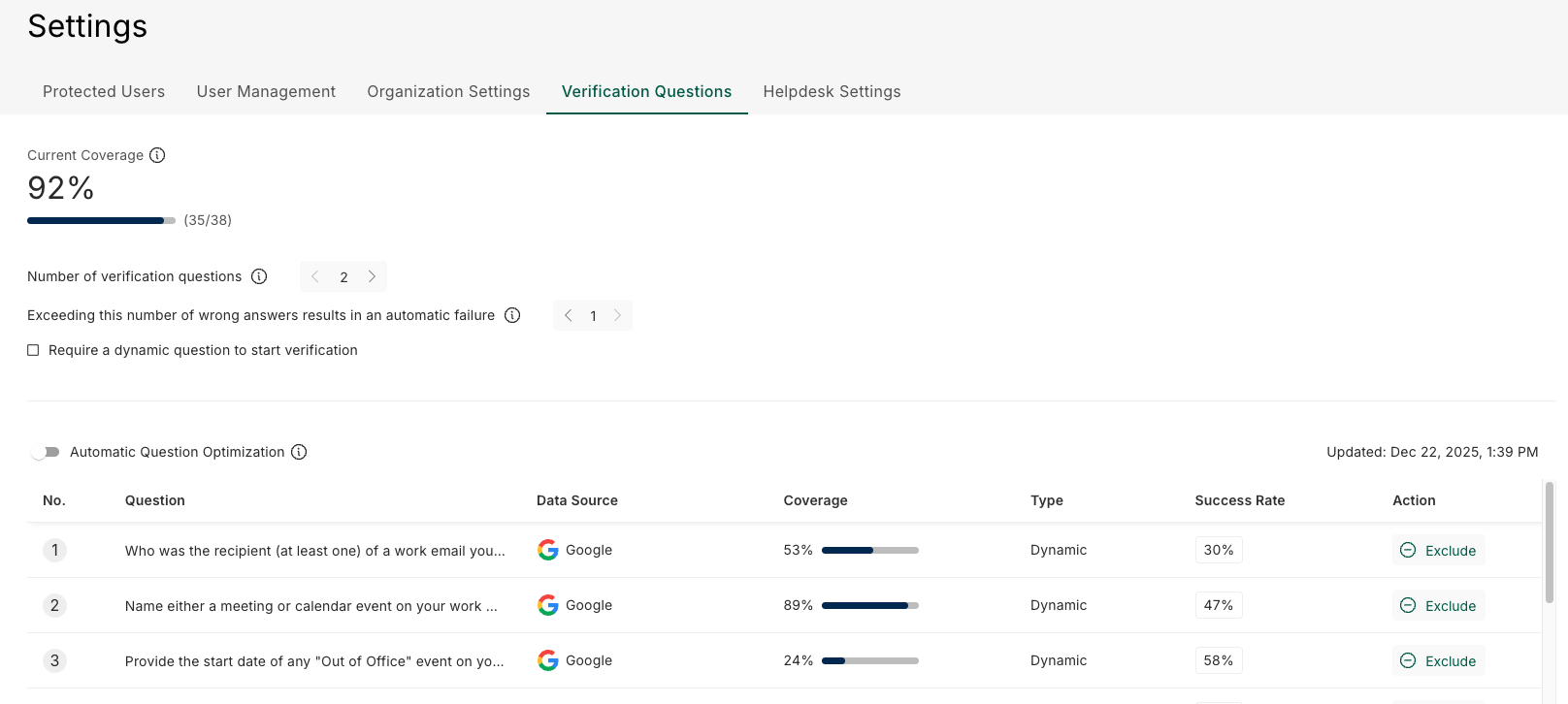
Task: Click the Data Source column header
Action: [x=577, y=500]
